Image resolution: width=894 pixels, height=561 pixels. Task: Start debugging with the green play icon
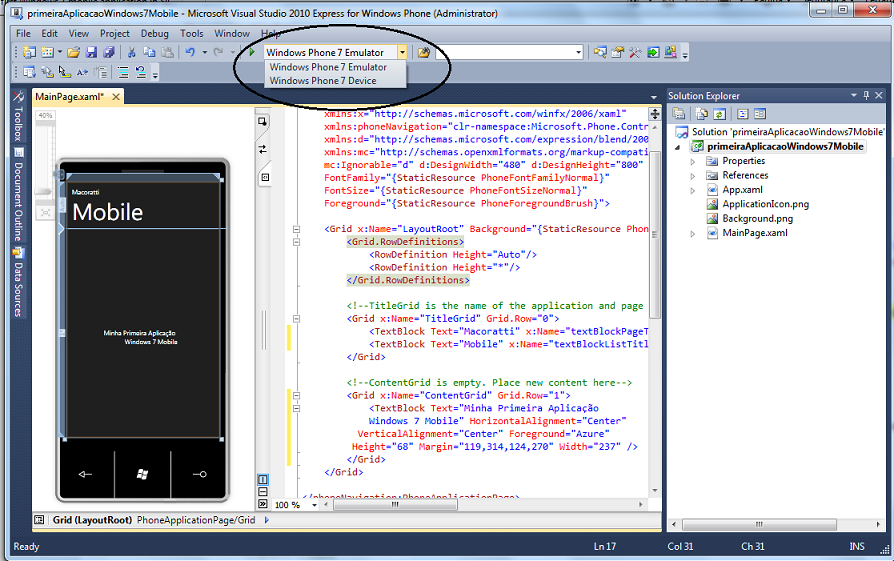[x=251, y=52]
